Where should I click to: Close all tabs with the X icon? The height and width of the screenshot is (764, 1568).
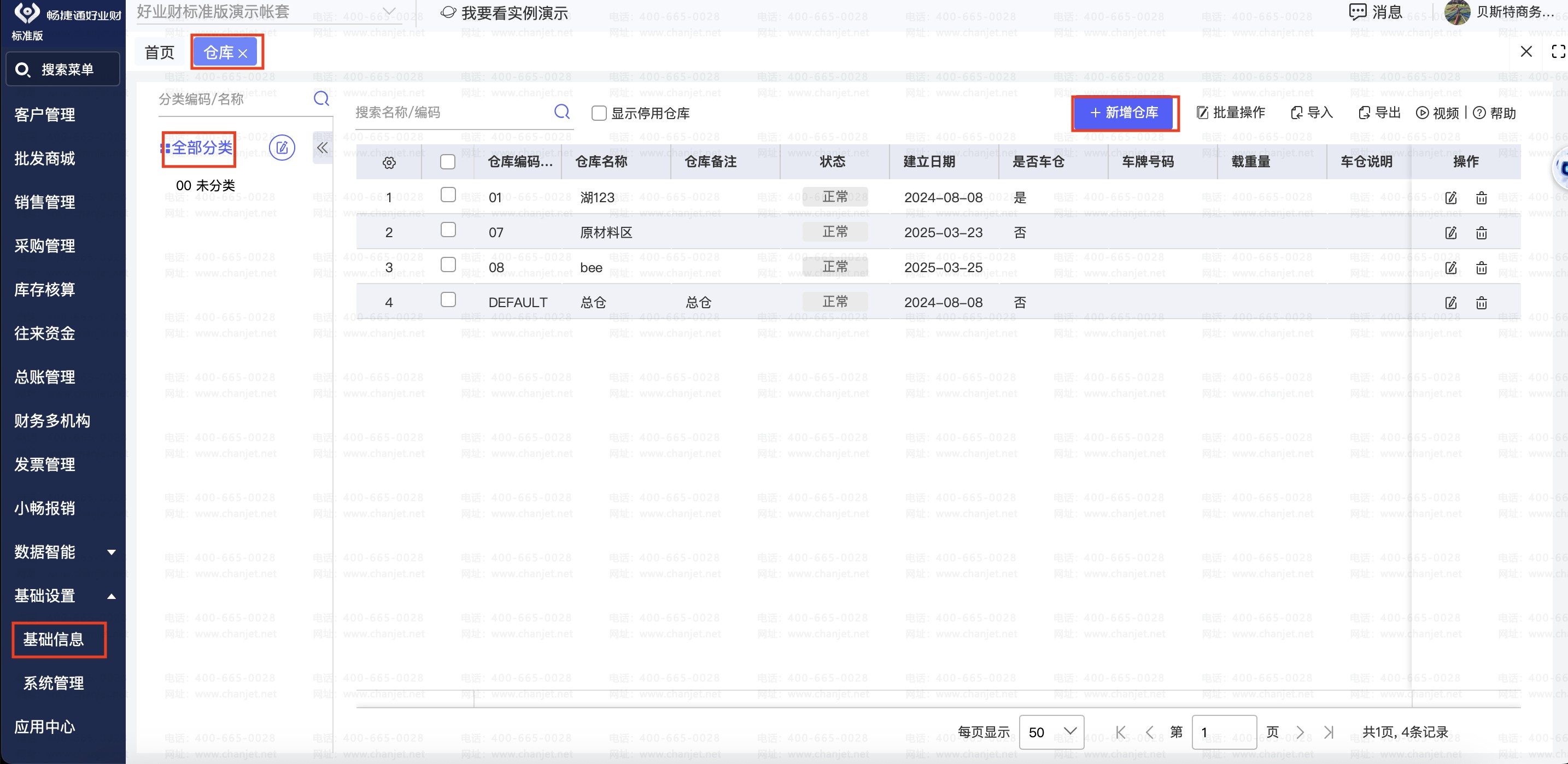point(1526,52)
